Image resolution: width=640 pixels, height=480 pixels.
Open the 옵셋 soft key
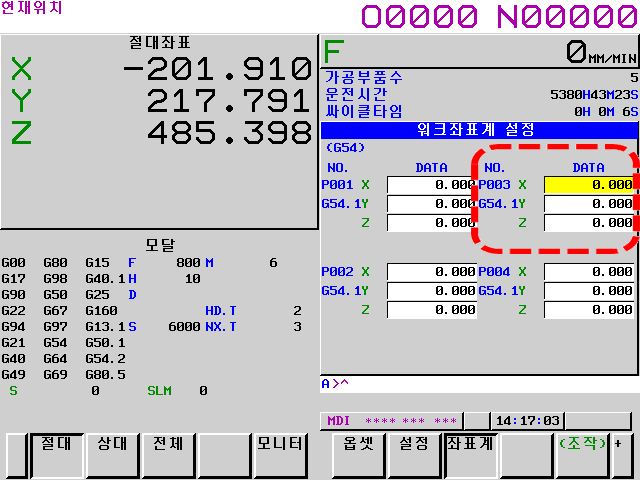pyautogui.click(x=358, y=455)
